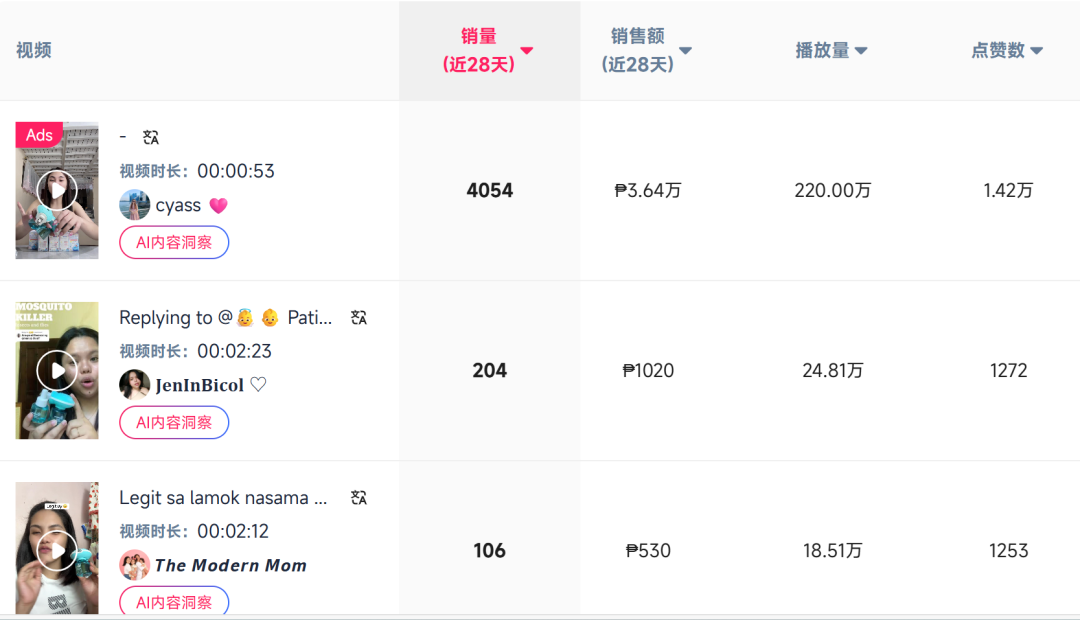The height and width of the screenshot is (620, 1080).
Task: Open AI内容洞察 for JenInBicol video
Action: pyautogui.click(x=174, y=423)
